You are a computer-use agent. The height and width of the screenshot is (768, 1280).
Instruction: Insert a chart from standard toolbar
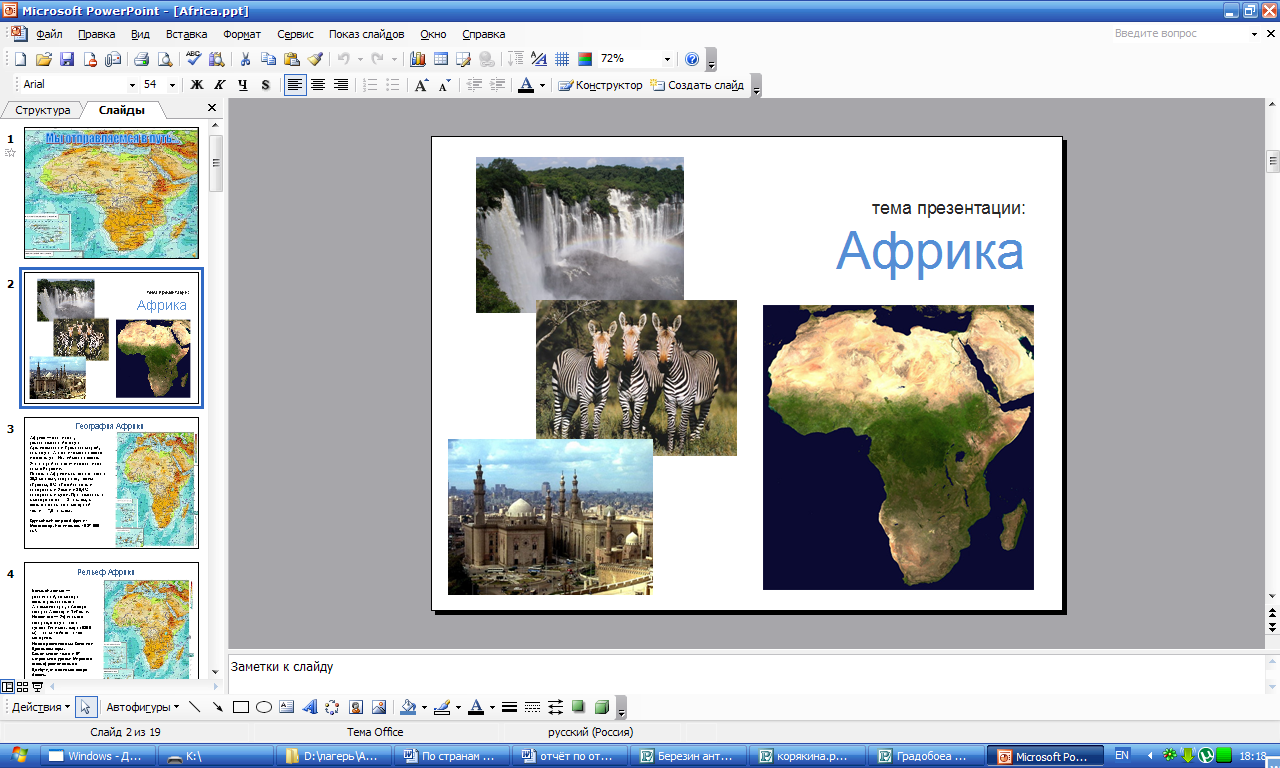417,59
